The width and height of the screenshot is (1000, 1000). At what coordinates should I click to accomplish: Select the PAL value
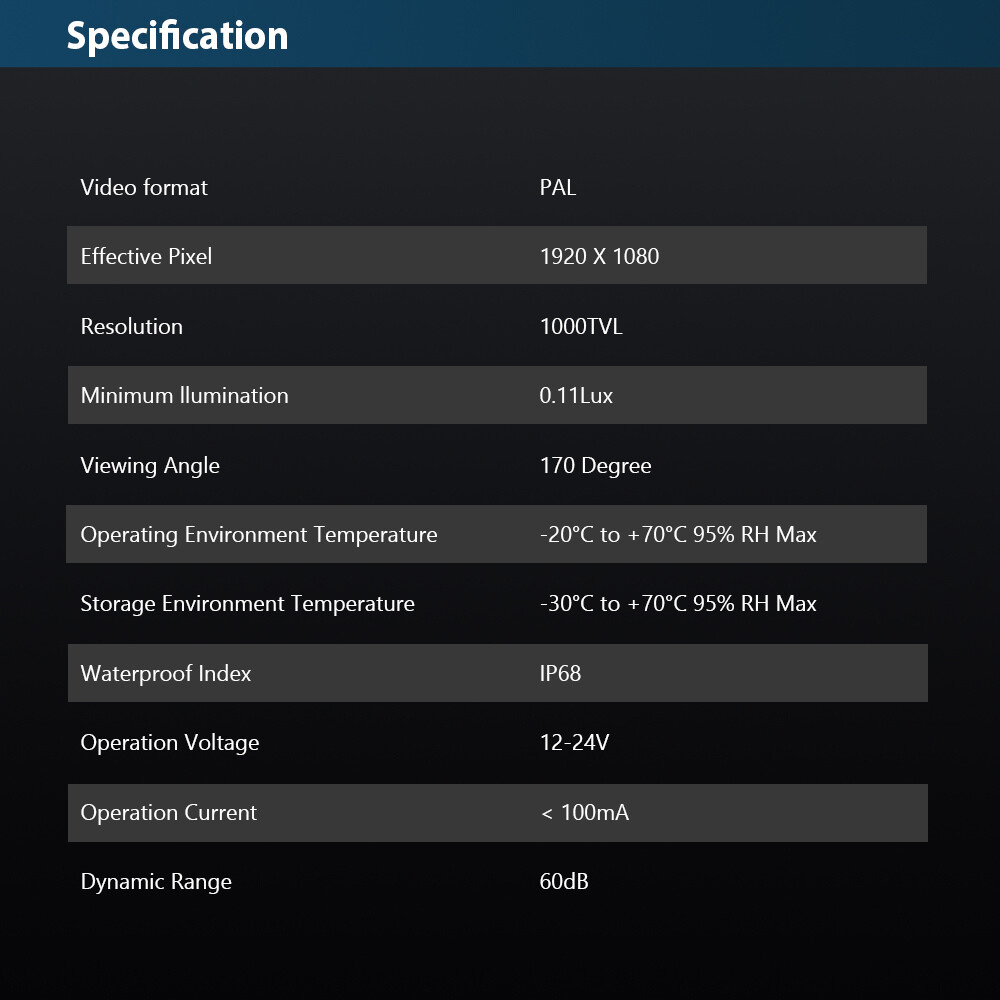point(558,187)
